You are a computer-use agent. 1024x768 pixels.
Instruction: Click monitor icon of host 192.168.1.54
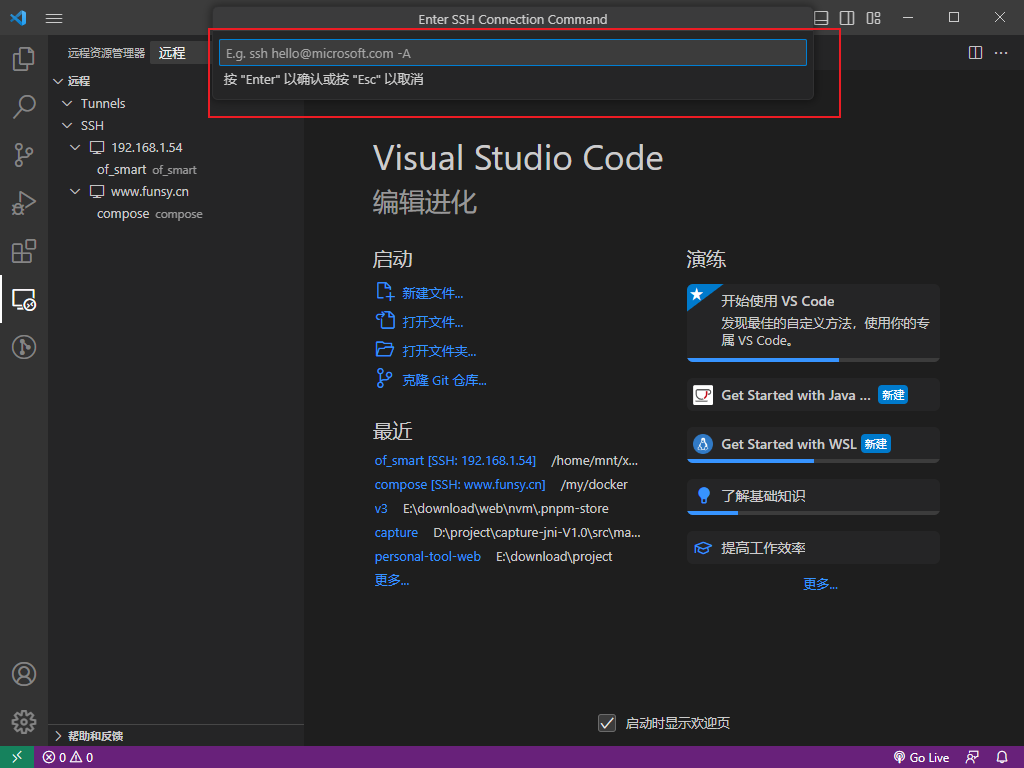97,148
